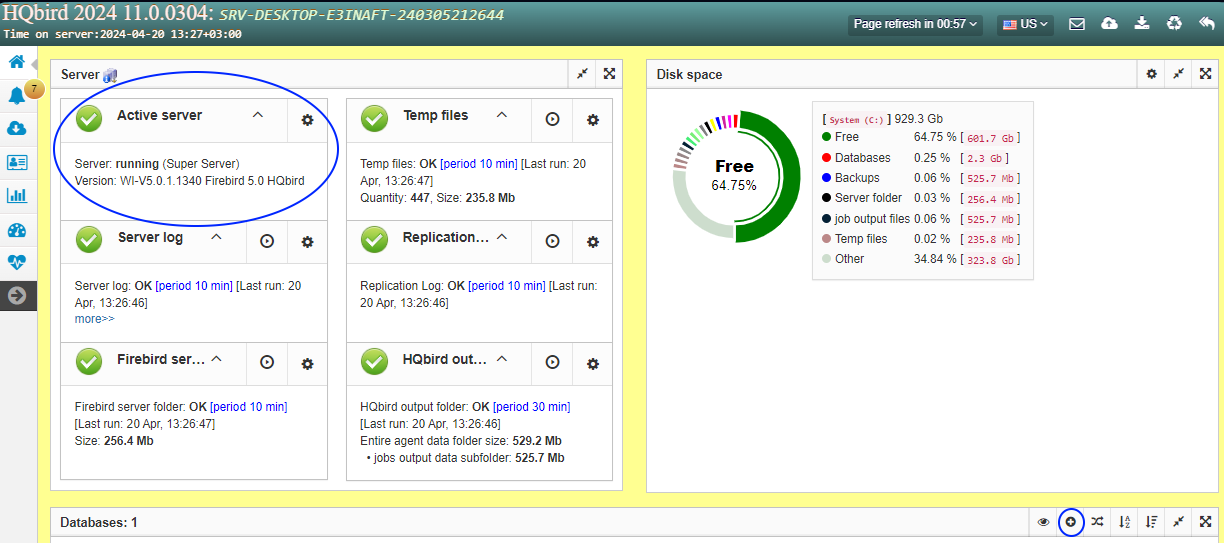Collapse the Disk space panel
Screen dimensions: 1224x543
1179,74
